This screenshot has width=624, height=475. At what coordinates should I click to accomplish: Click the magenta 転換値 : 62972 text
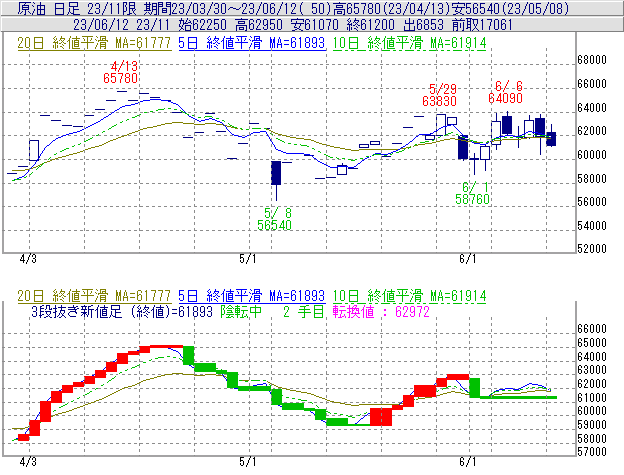click(x=381, y=311)
